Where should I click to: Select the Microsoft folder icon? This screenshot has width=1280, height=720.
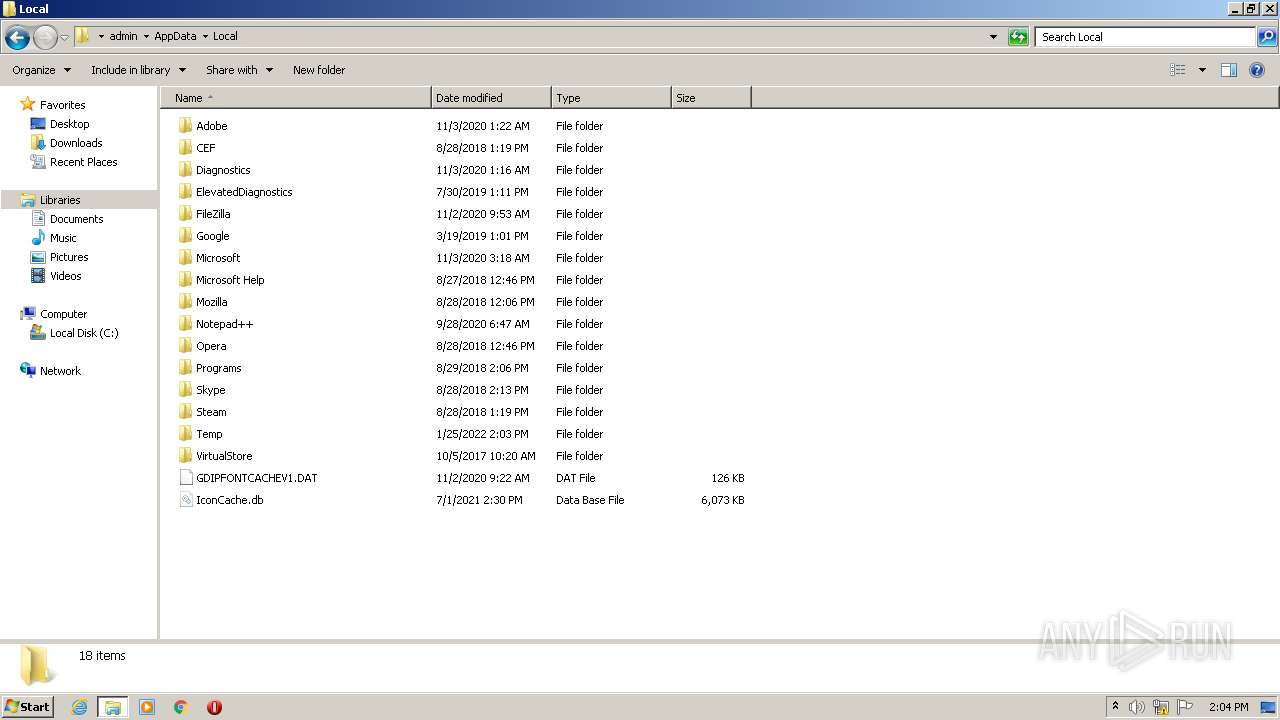coord(185,258)
